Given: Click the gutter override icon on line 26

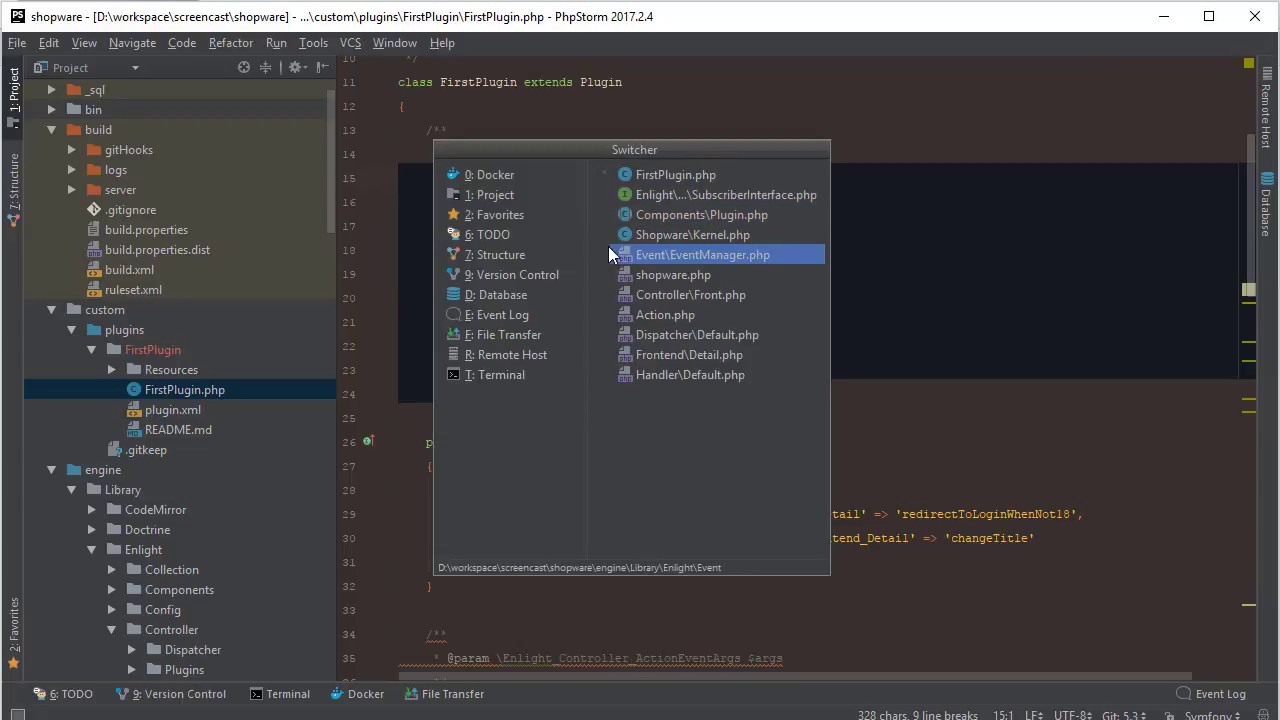Looking at the screenshot, I should (368, 441).
